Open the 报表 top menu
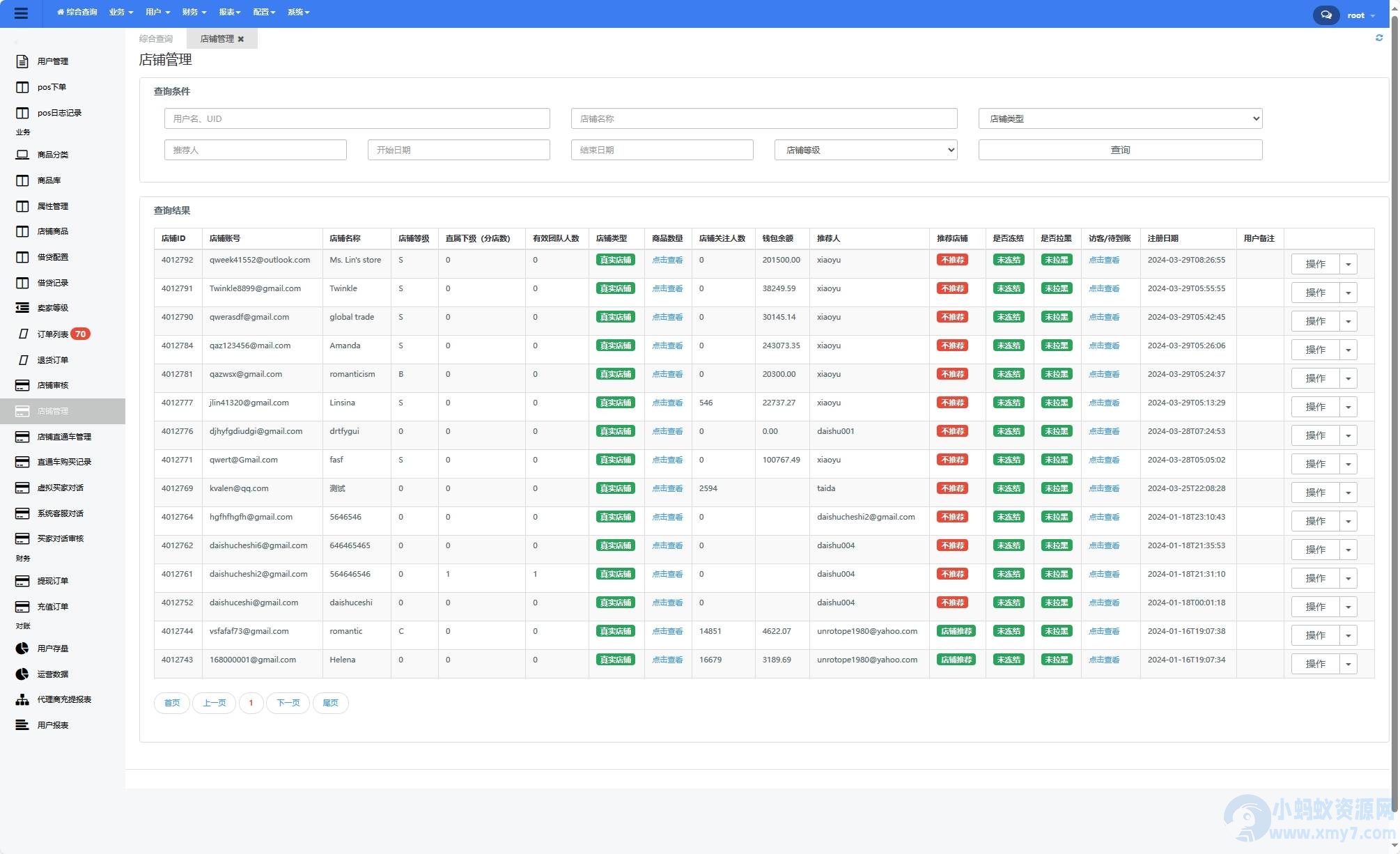Viewport: 1400px width, 854px height. pyautogui.click(x=229, y=13)
